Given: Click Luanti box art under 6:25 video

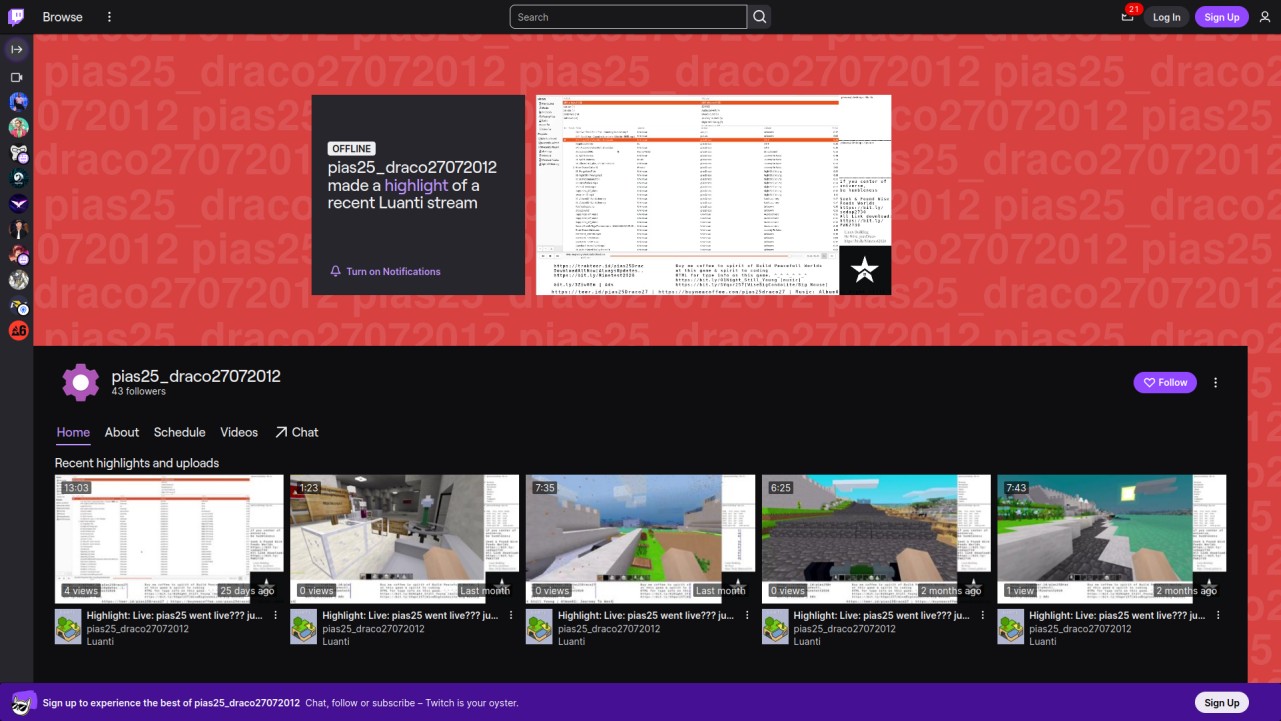Looking at the screenshot, I should click(x=774, y=627).
